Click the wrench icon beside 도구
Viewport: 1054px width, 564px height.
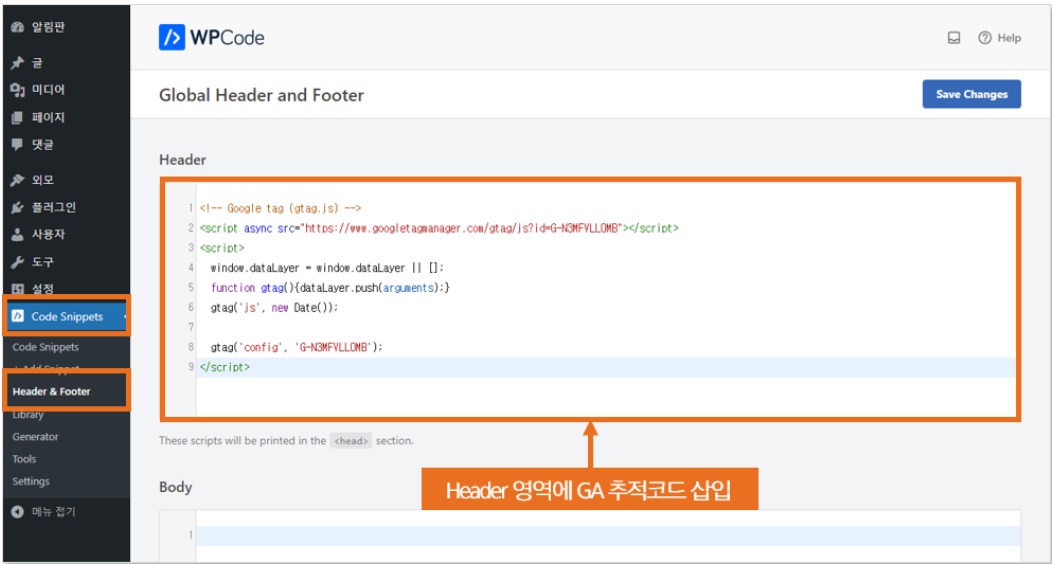(18, 262)
